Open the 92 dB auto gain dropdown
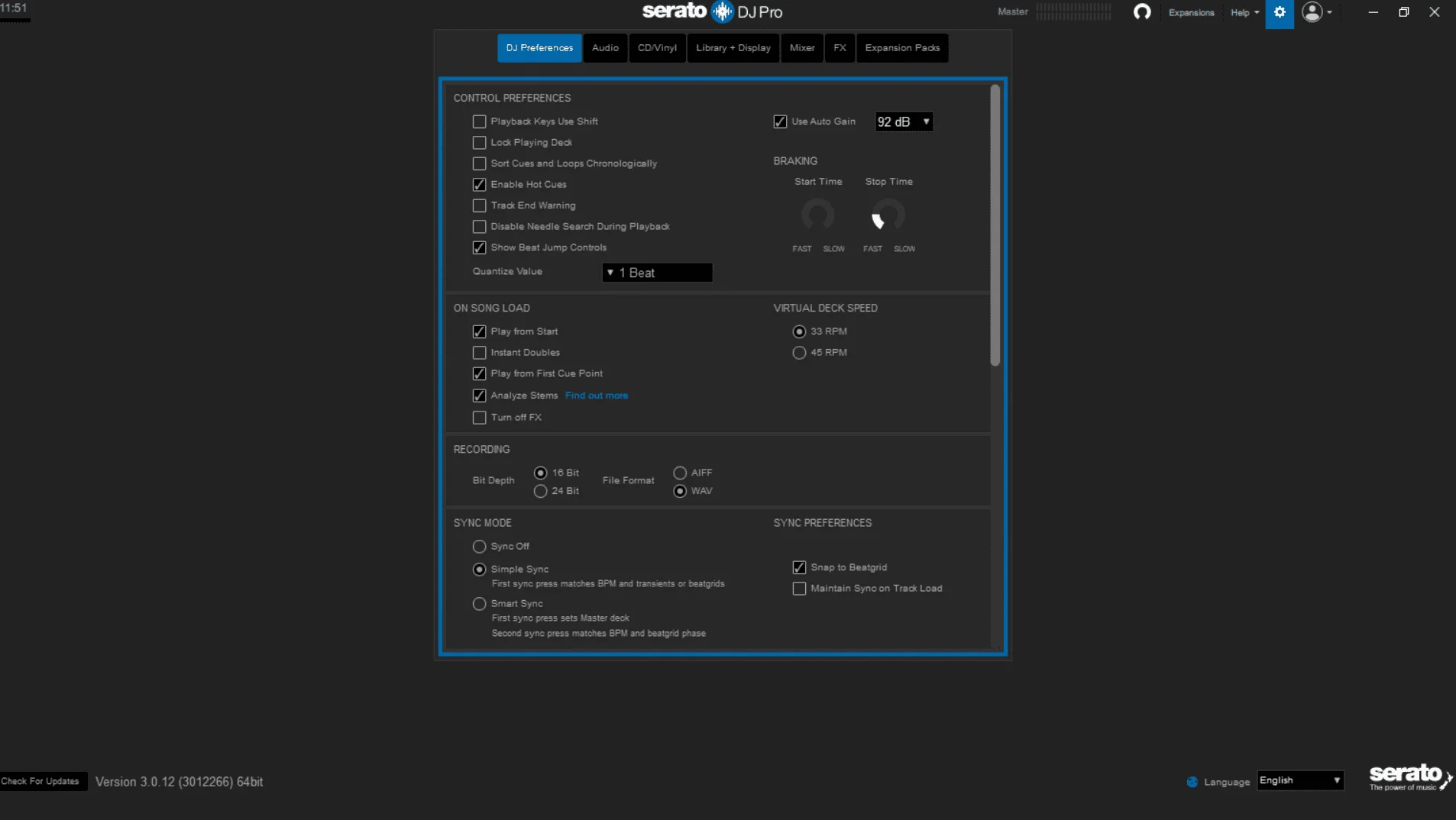1456x820 pixels. (904, 122)
